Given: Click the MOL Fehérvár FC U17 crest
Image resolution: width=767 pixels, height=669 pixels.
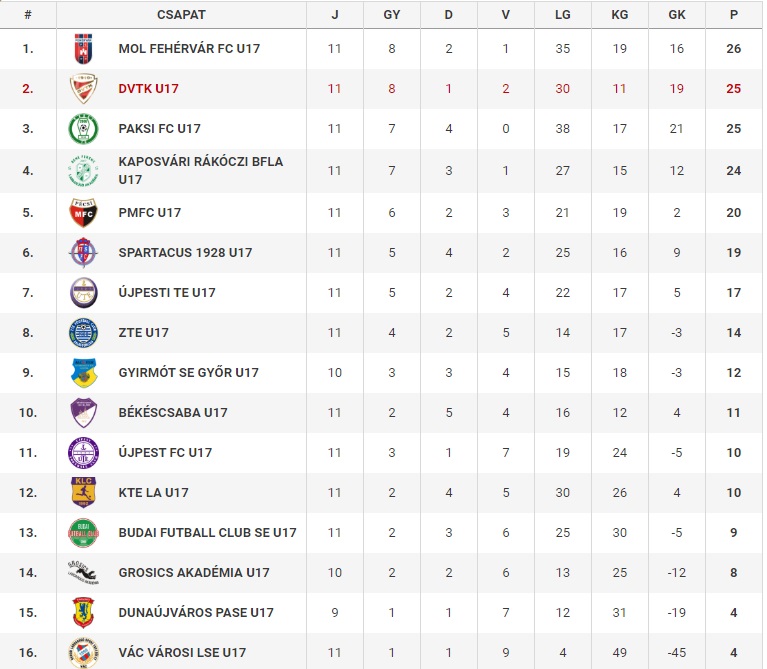Looking at the screenshot, I should (83, 49).
